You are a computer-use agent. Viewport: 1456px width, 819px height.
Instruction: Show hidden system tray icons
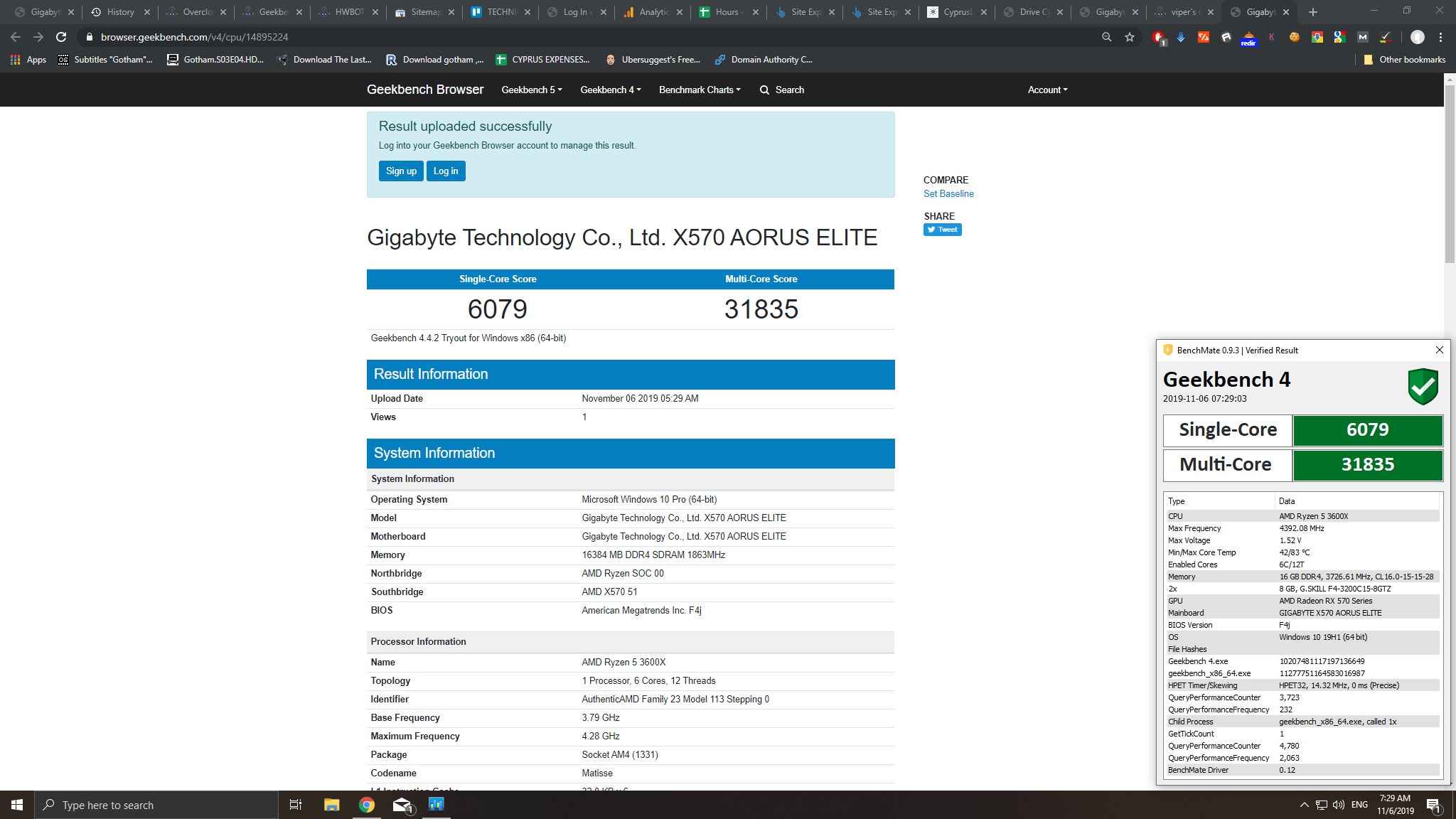1304,805
